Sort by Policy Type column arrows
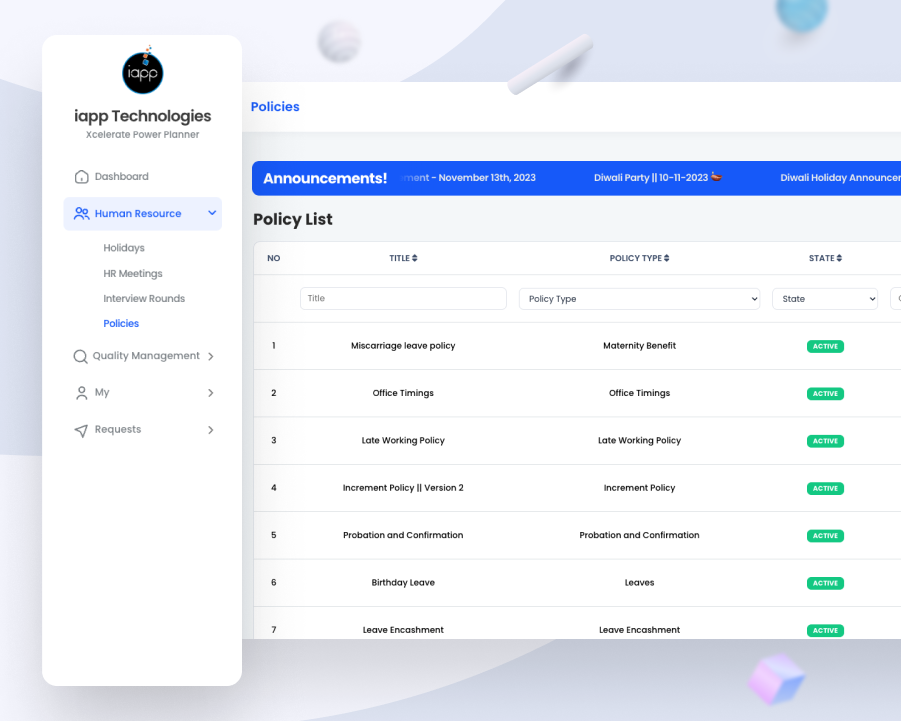This screenshot has height=721, width=901. [666, 258]
